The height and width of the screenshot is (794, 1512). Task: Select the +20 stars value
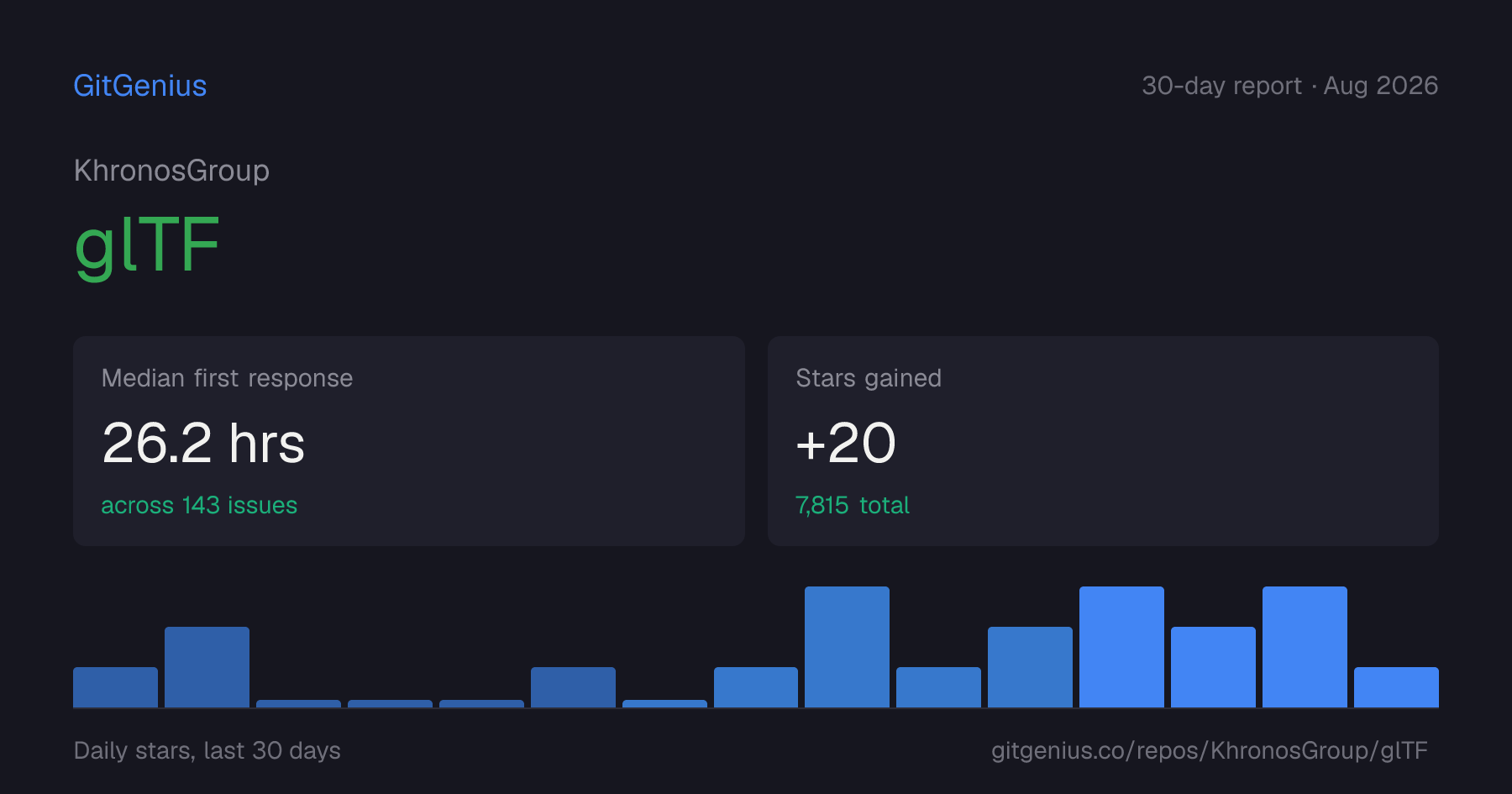pos(846,443)
